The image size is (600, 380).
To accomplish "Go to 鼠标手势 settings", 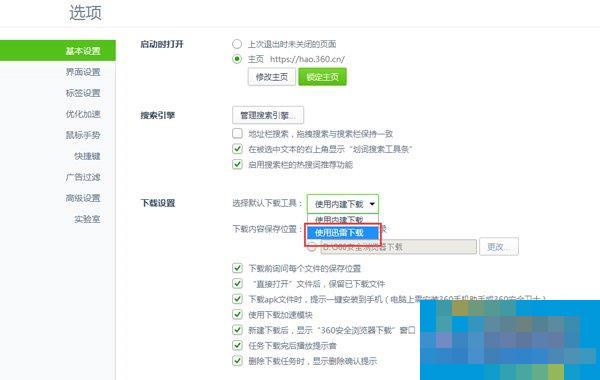I will pos(83,135).
